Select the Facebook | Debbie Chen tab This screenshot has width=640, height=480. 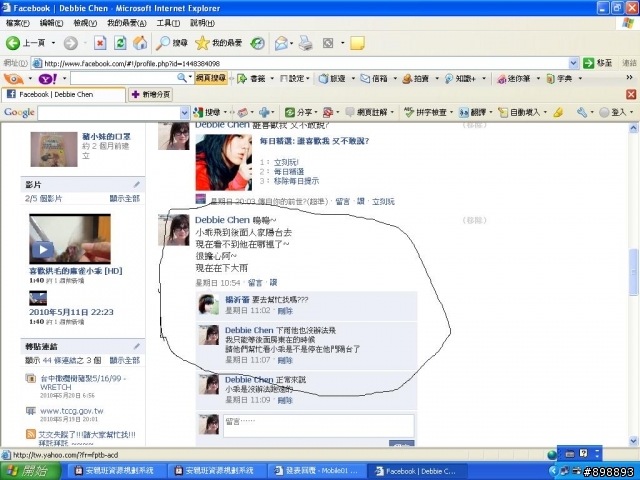63,95
